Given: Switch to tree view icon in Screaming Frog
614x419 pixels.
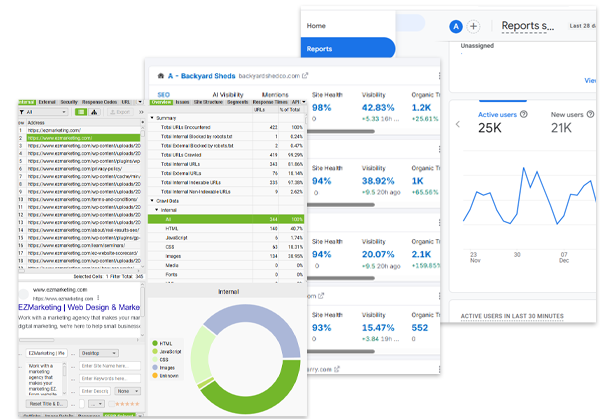Looking at the screenshot, I should [94, 112].
